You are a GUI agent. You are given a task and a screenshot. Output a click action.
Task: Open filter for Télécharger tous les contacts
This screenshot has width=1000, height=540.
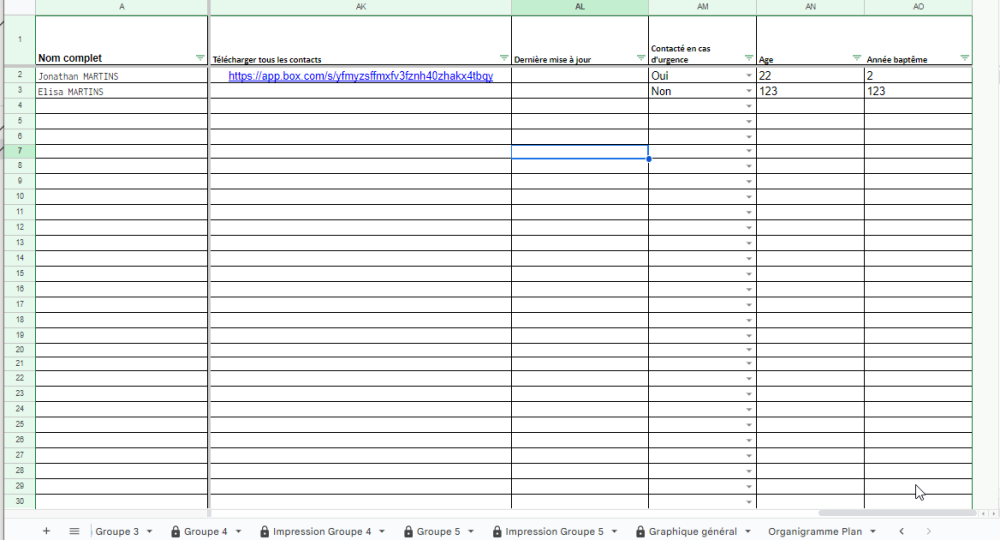504,58
